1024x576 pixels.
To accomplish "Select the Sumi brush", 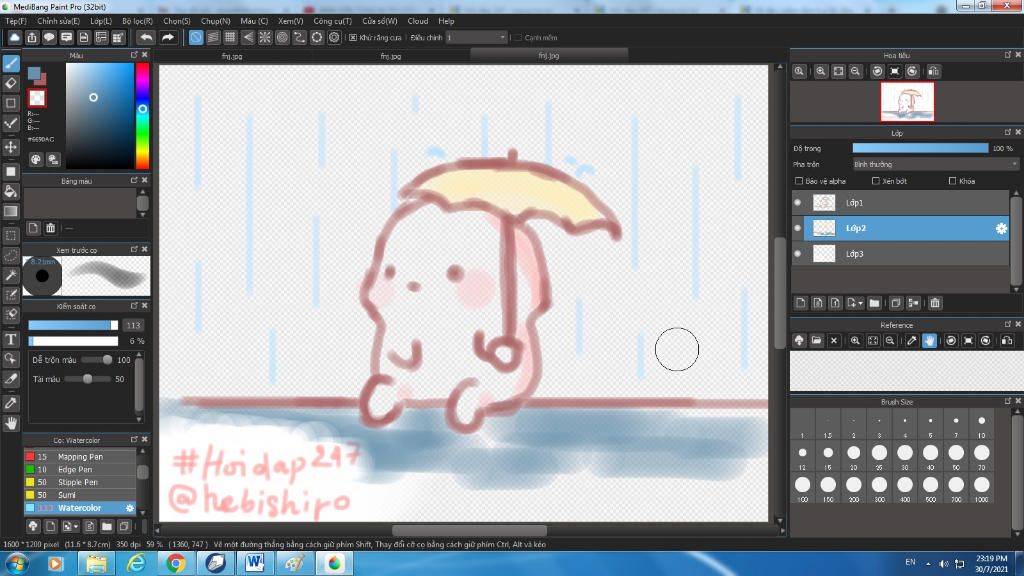I will click(80, 495).
